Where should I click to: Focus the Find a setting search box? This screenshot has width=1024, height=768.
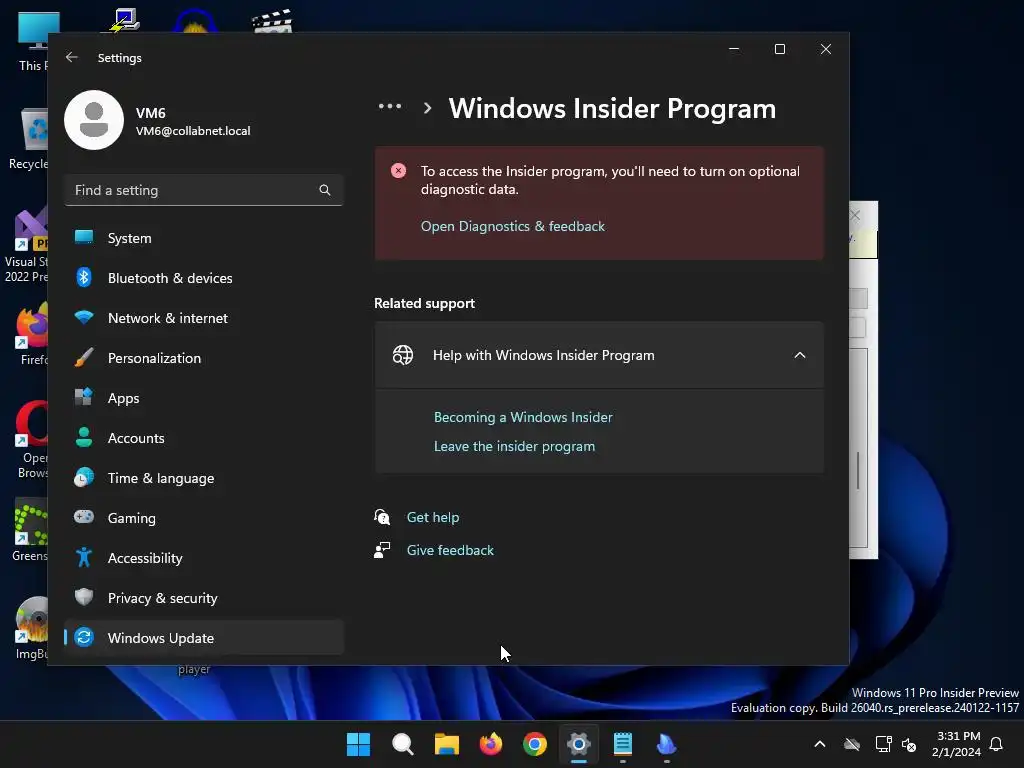[204, 190]
